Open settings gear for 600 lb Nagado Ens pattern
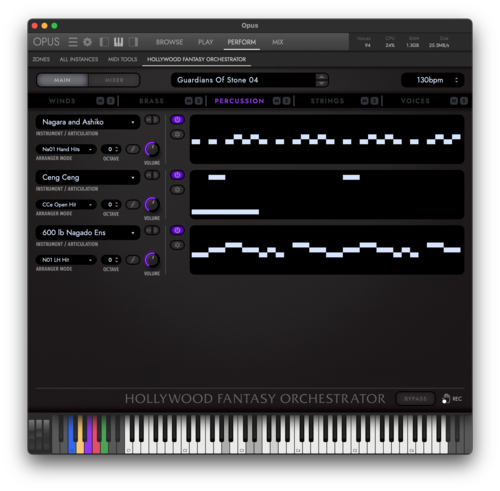500x491 pixels. pyautogui.click(x=177, y=245)
